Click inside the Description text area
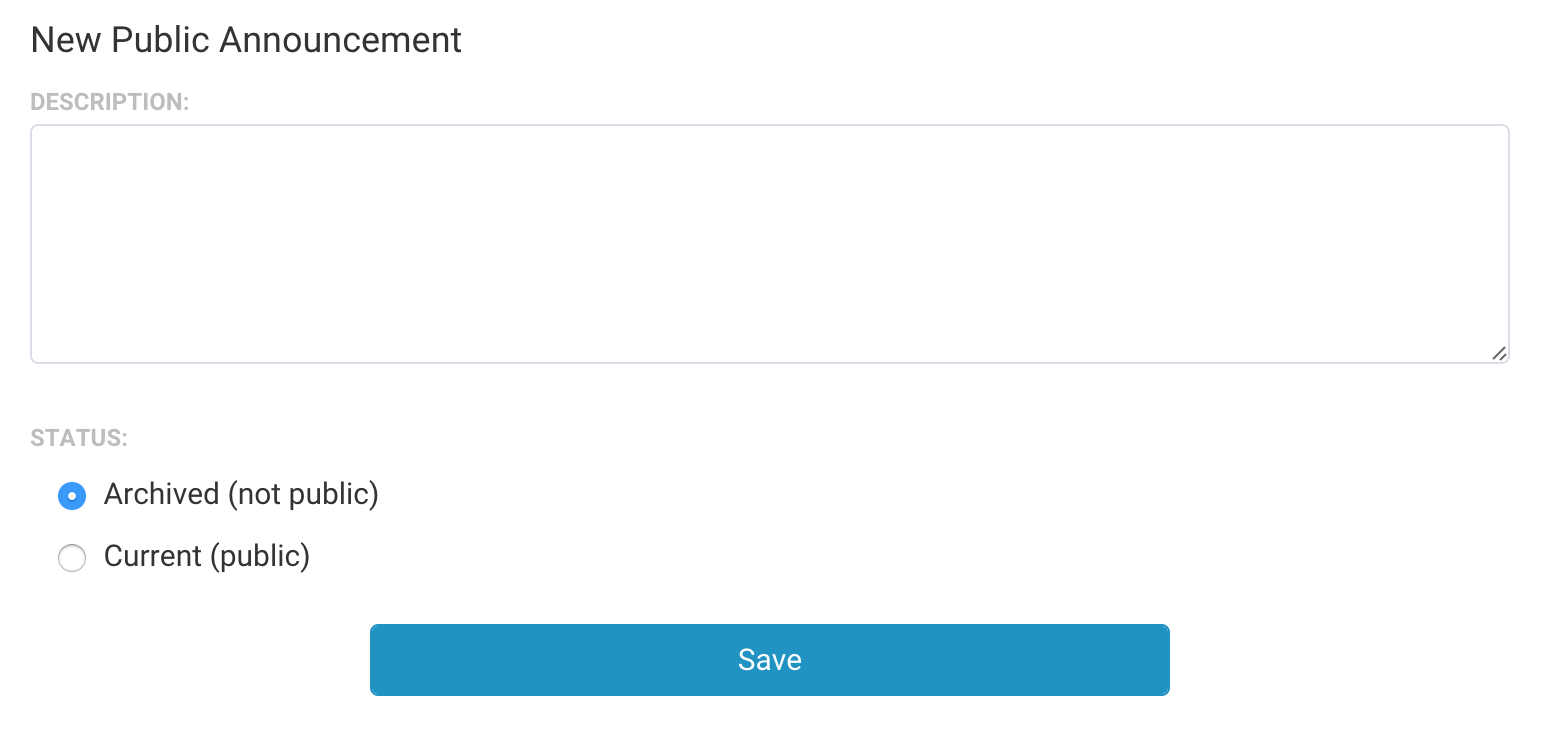 tap(769, 243)
